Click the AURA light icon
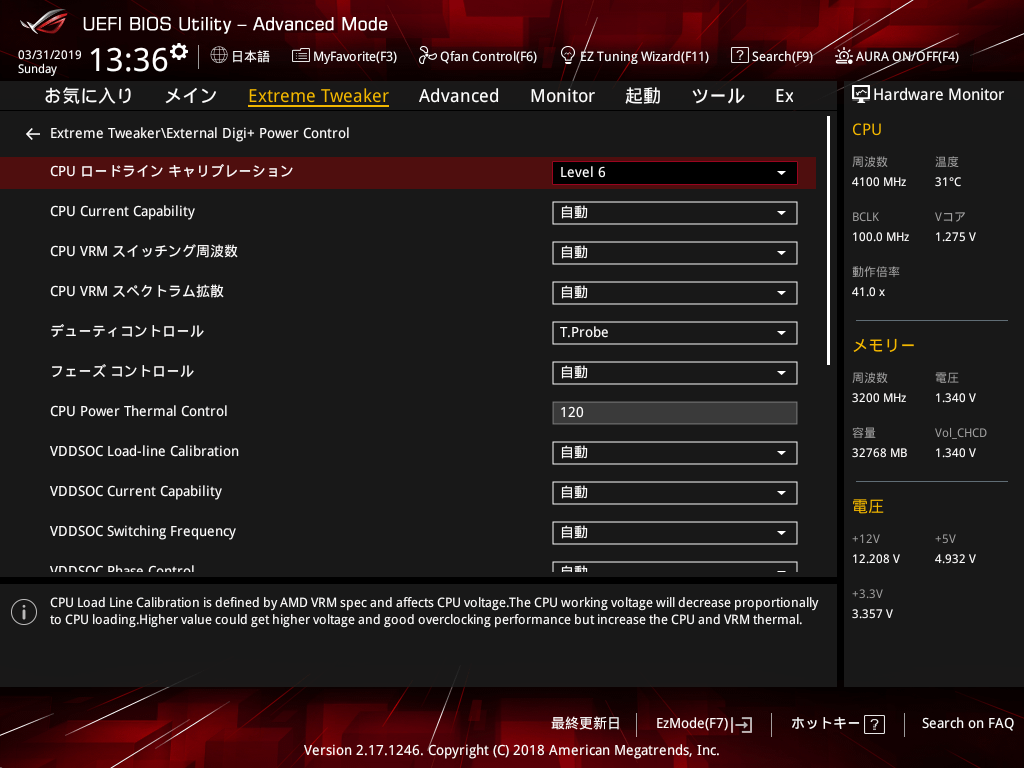 click(x=843, y=56)
